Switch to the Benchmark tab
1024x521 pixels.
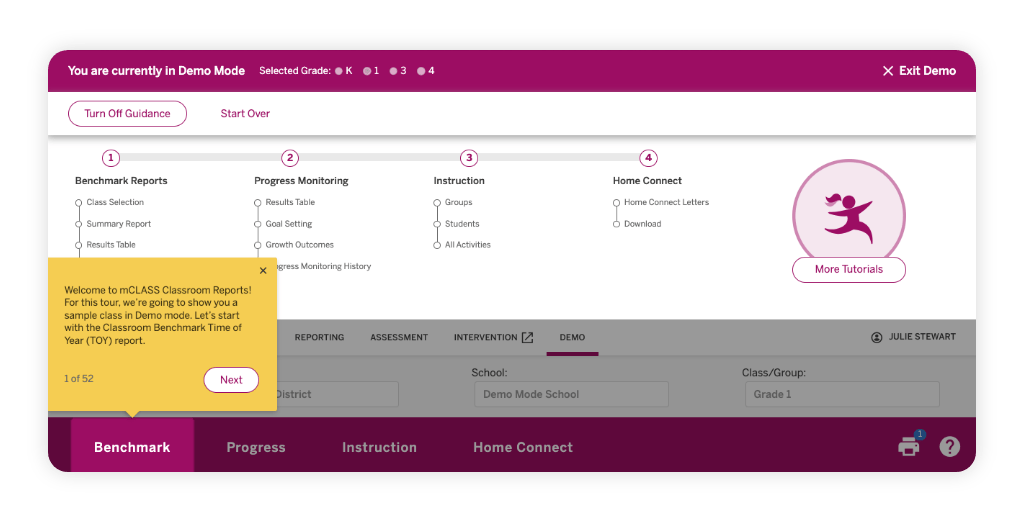click(x=132, y=447)
